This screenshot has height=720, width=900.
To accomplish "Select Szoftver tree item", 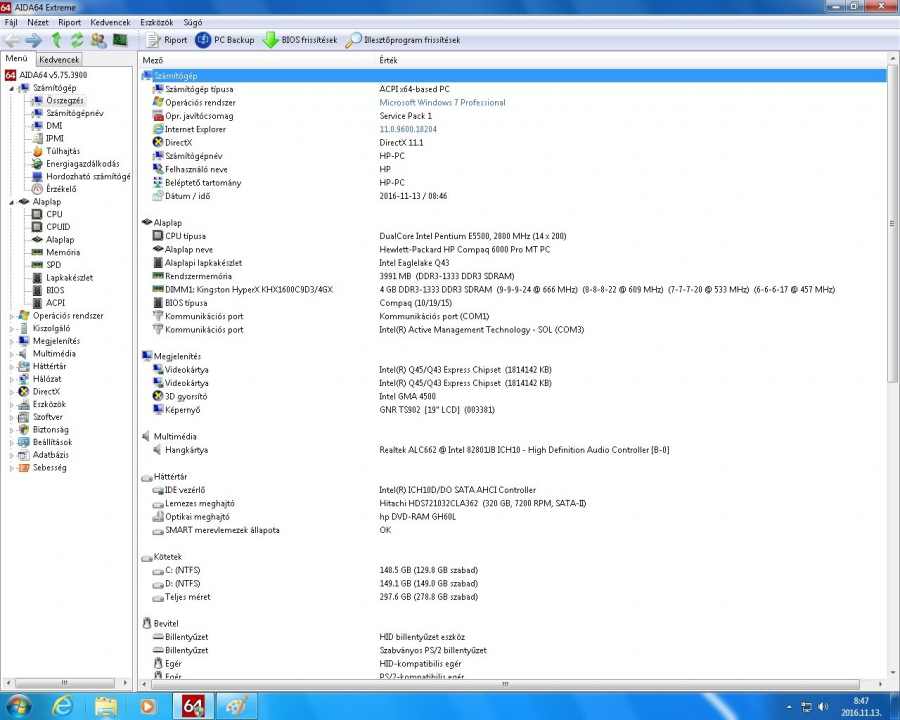I will tap(48, 417).
